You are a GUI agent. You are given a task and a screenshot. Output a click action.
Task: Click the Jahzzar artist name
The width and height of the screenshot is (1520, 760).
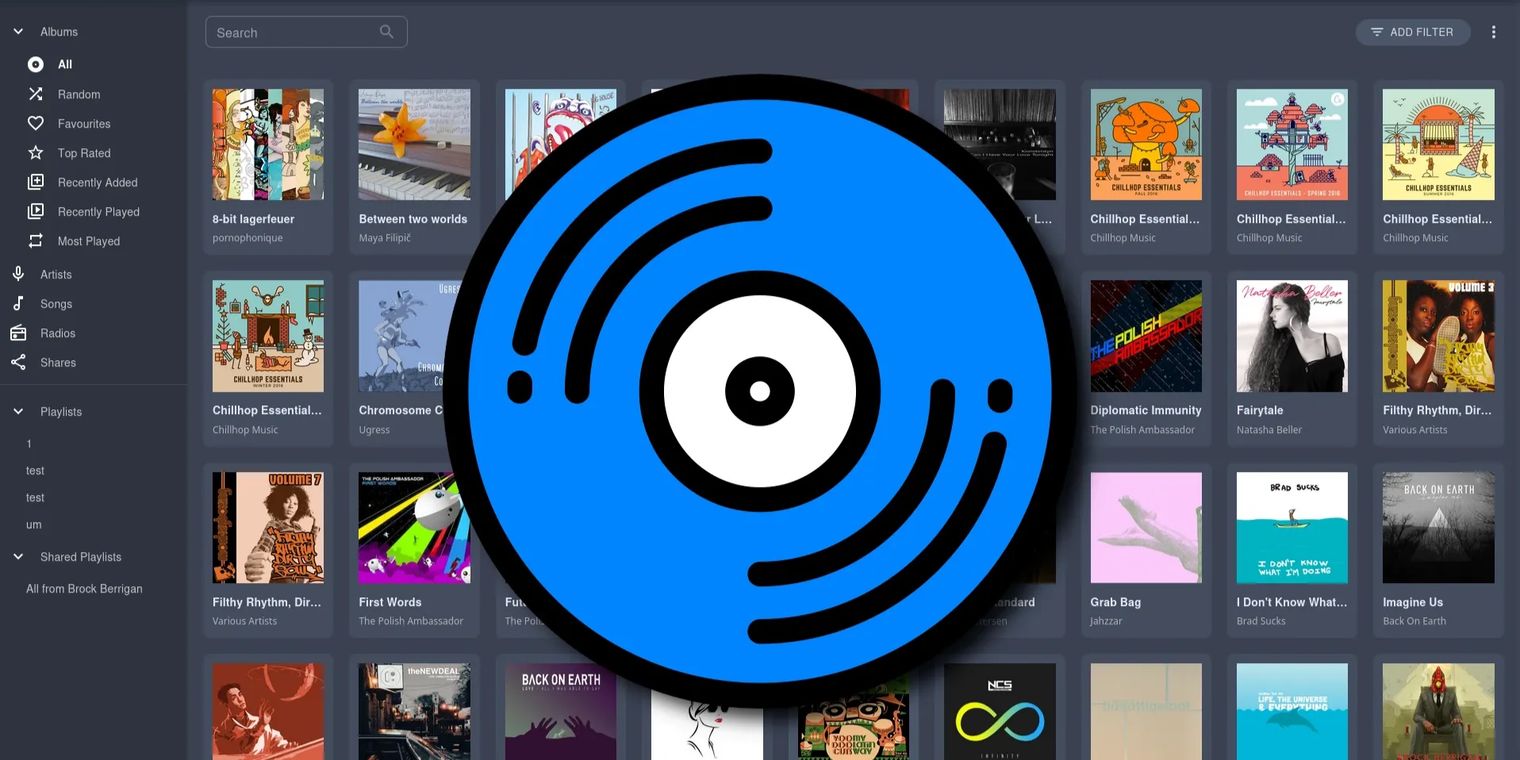pos(1106,621)
